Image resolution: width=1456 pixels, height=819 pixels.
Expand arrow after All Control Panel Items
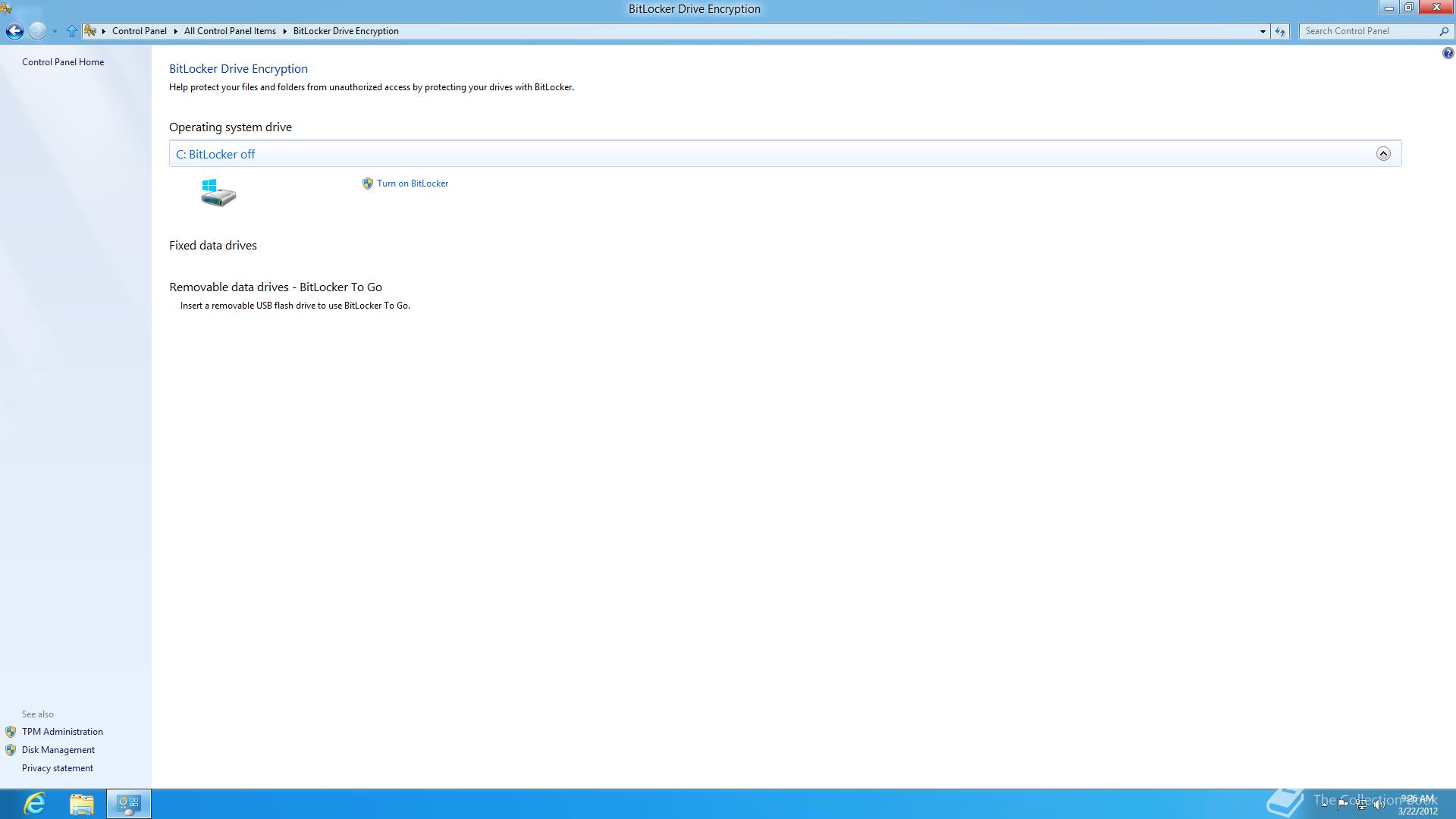pyautogui.click(x=285, y=31)
